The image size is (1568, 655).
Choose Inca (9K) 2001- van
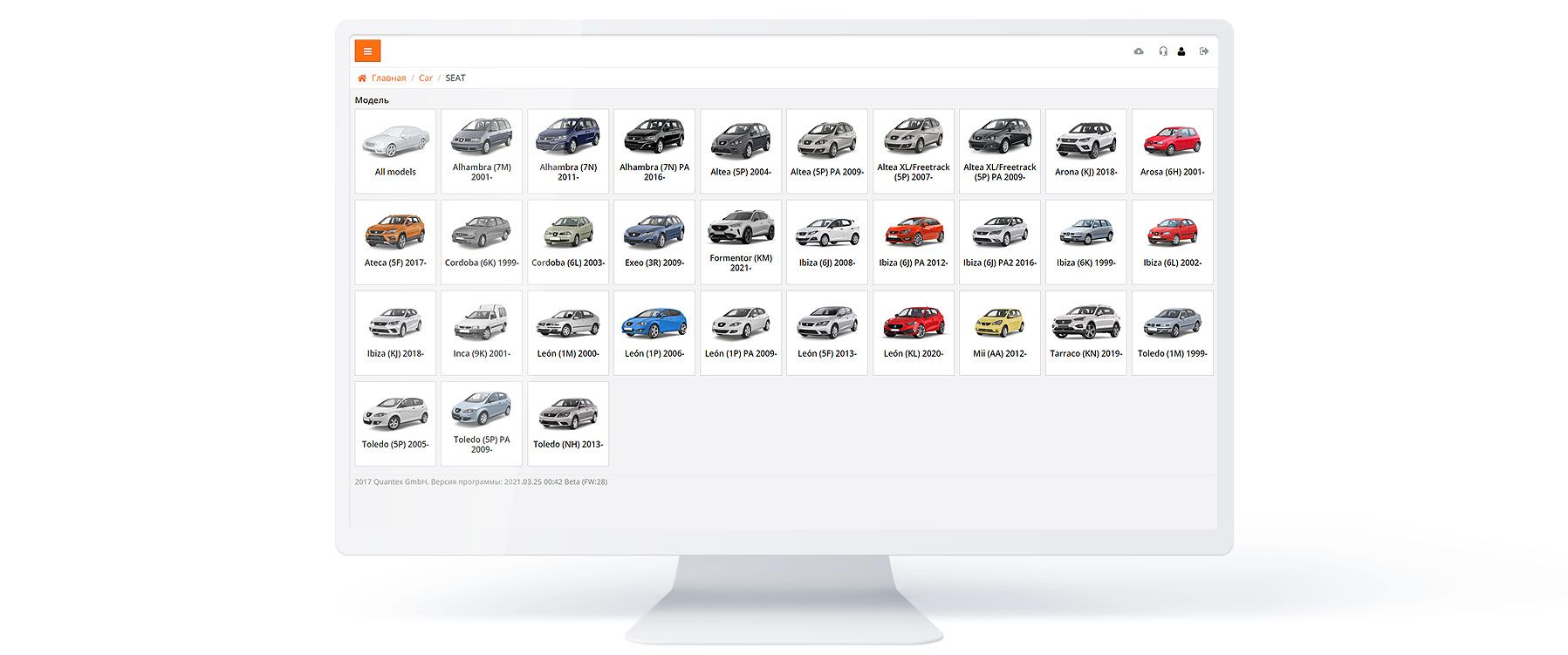click(482, 332)
